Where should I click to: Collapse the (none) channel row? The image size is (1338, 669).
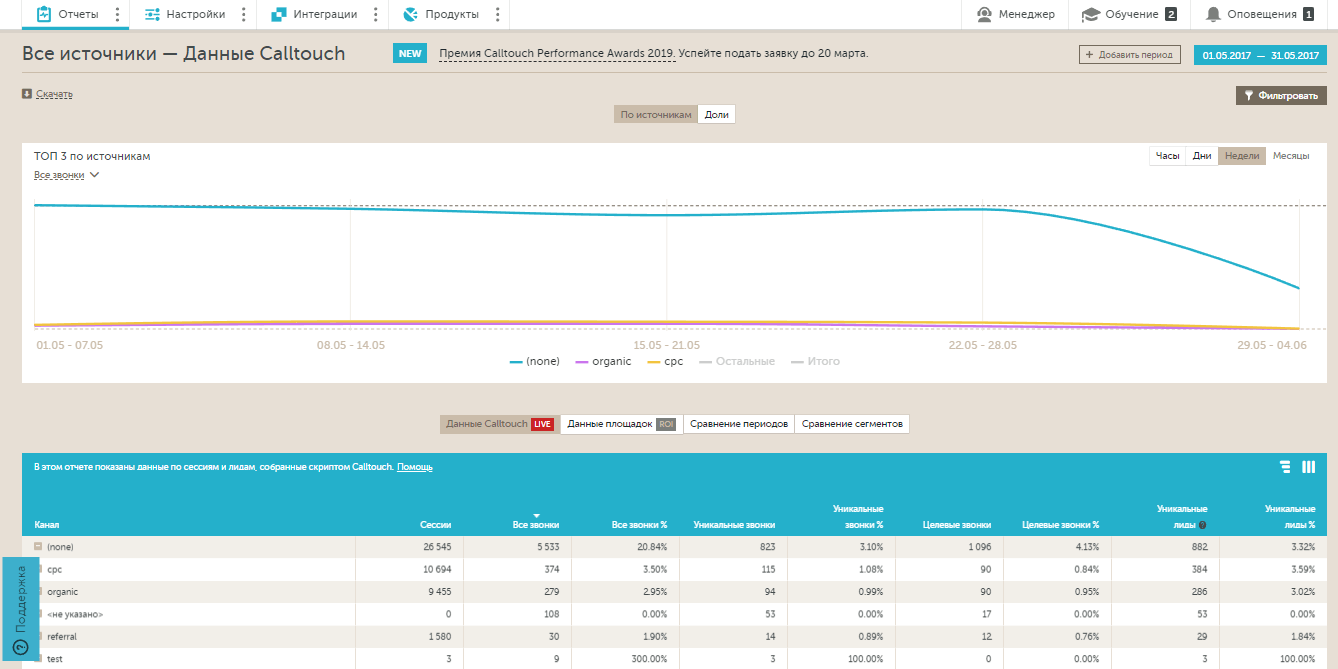tap(38, 547)
